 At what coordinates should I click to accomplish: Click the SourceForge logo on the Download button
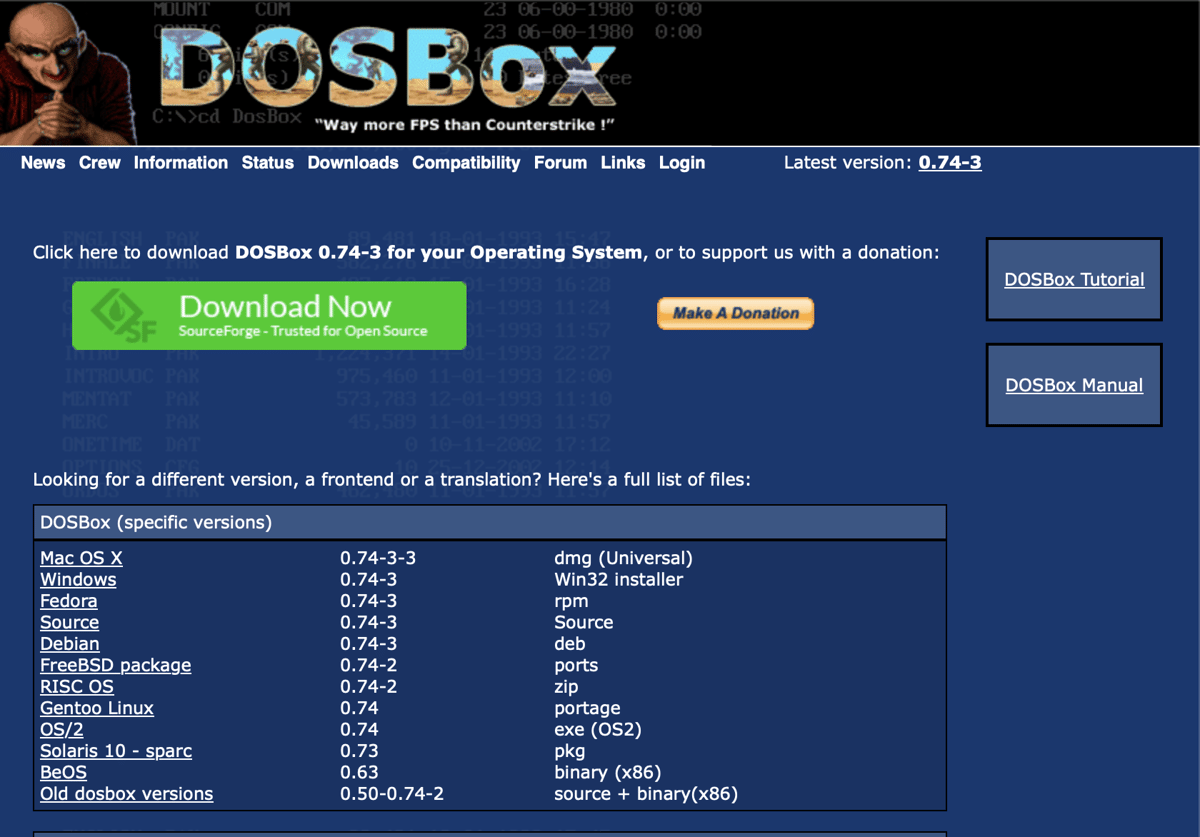click(x=124, y=316)
